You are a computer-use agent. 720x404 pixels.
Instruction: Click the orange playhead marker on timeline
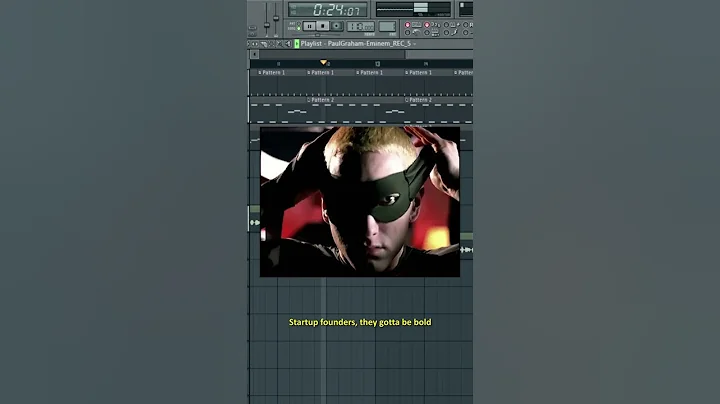pos(323,62)
